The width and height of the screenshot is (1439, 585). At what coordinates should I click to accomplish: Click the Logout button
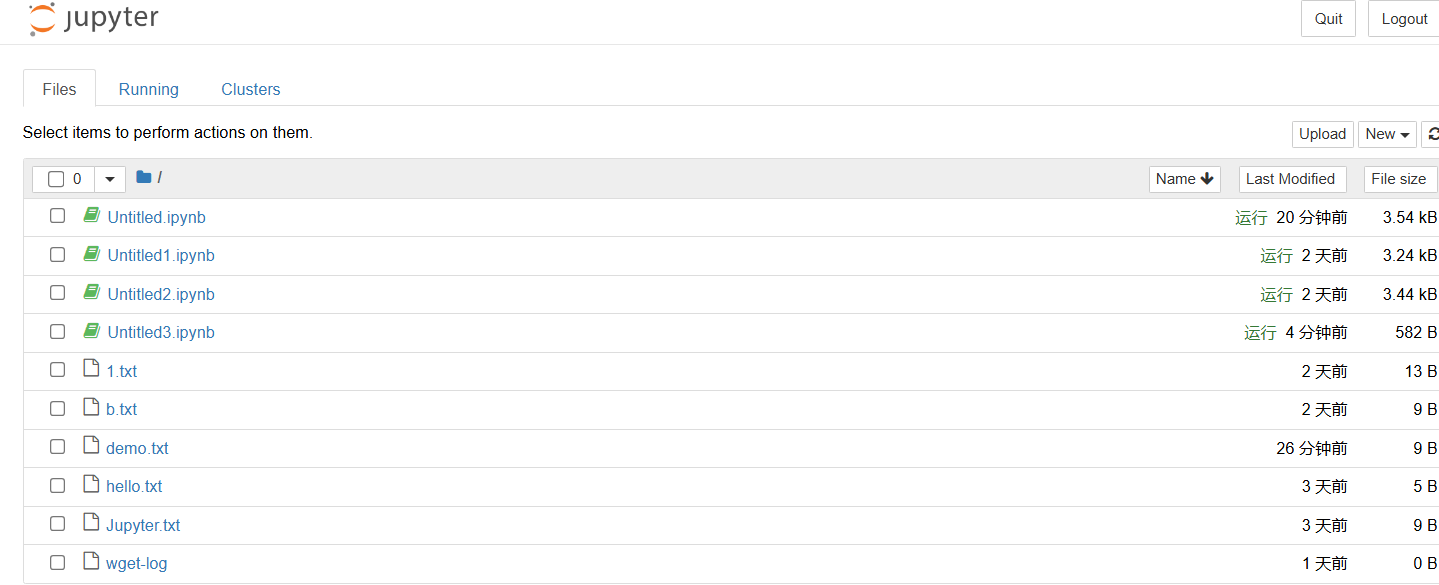click(x=1403, y=19)
